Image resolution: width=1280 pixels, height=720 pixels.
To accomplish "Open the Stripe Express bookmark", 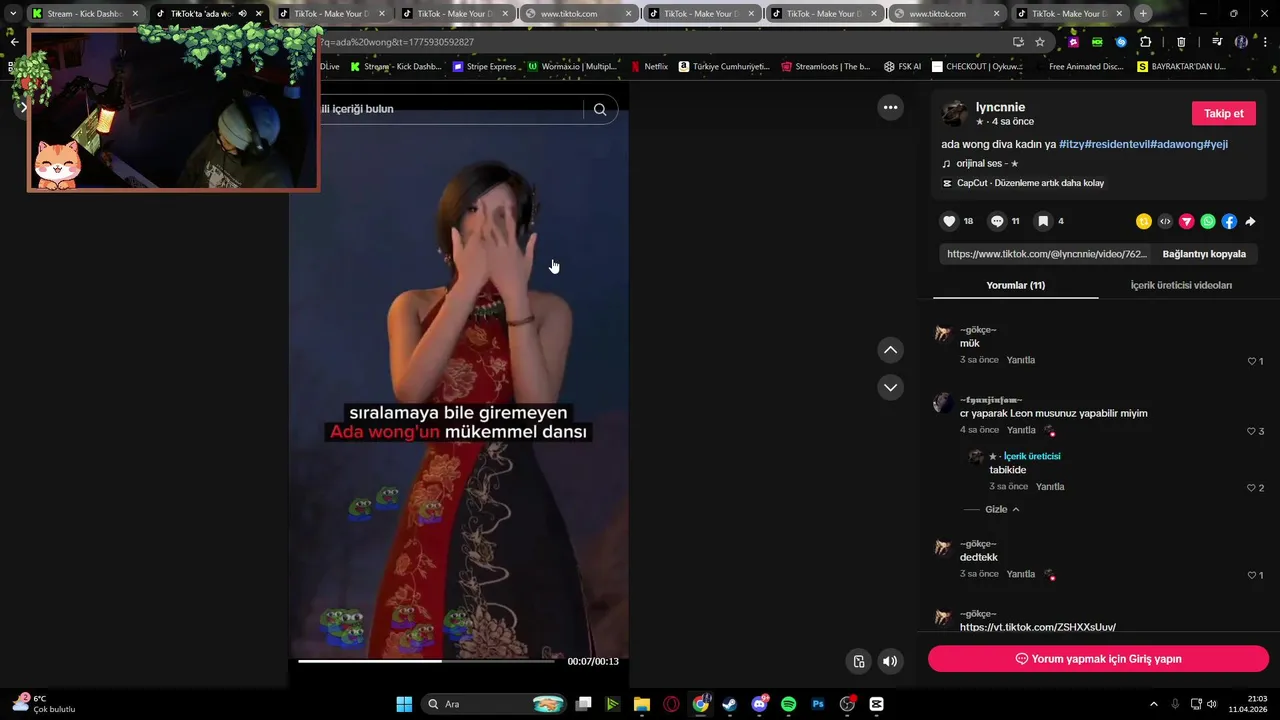I will tap(486, 66).
